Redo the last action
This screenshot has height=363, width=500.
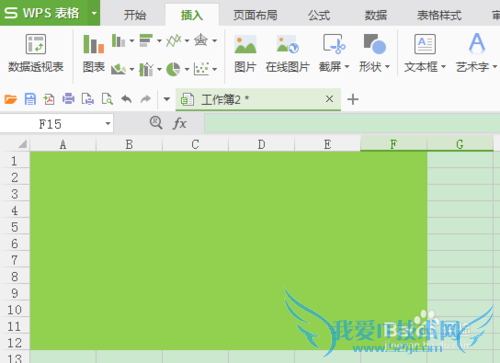[145, 99]
